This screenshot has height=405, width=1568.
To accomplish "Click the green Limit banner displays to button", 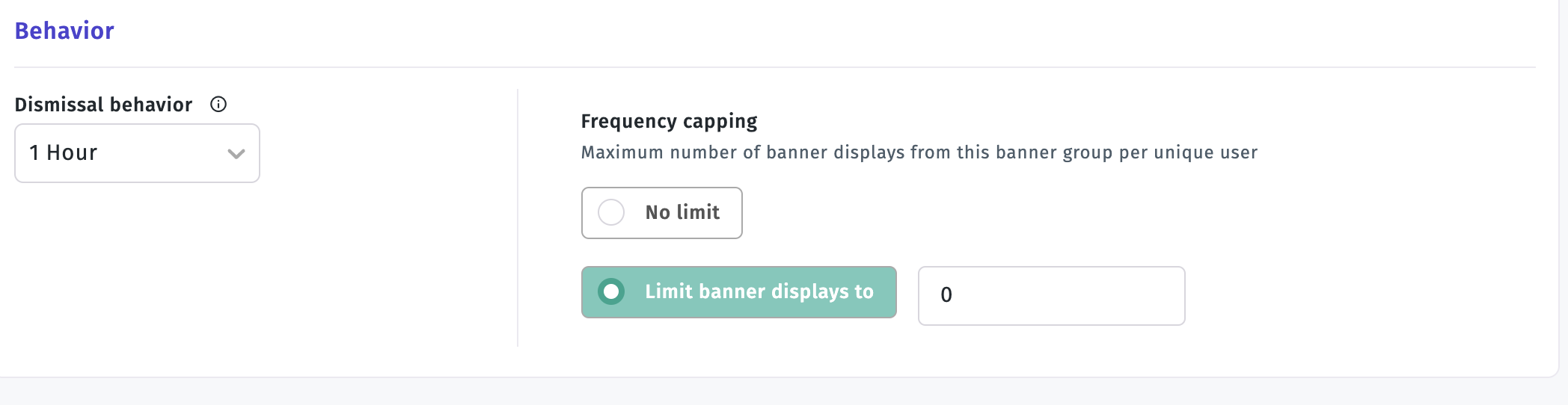I will [739, 292].
